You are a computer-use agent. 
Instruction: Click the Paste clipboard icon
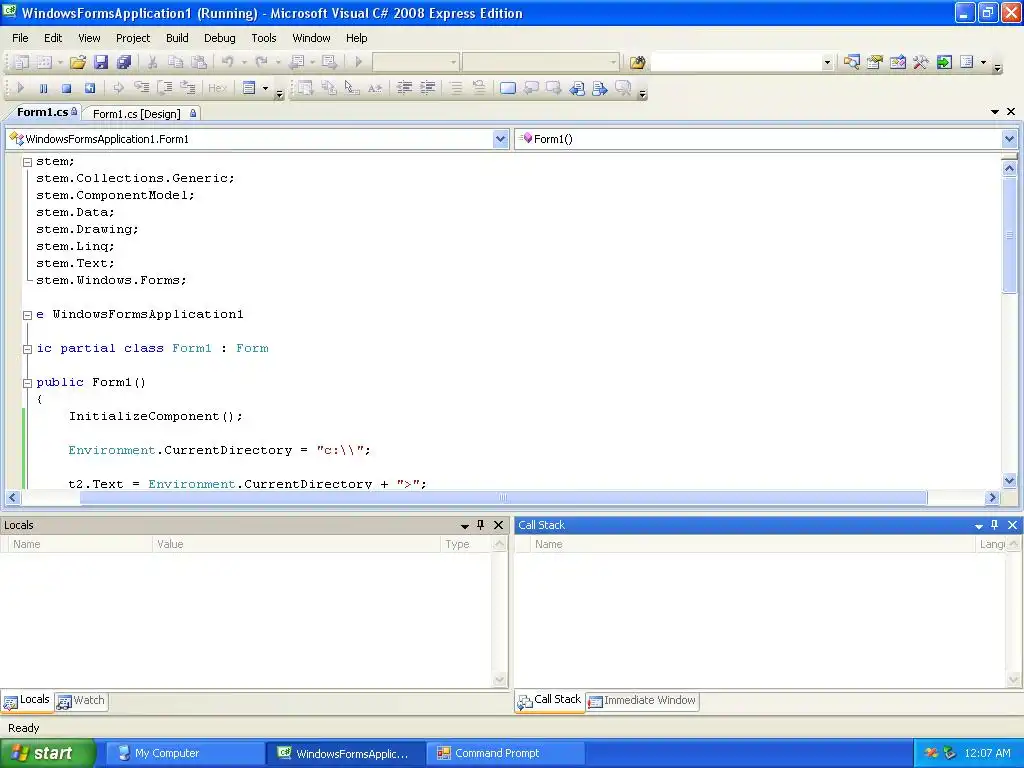199,62
